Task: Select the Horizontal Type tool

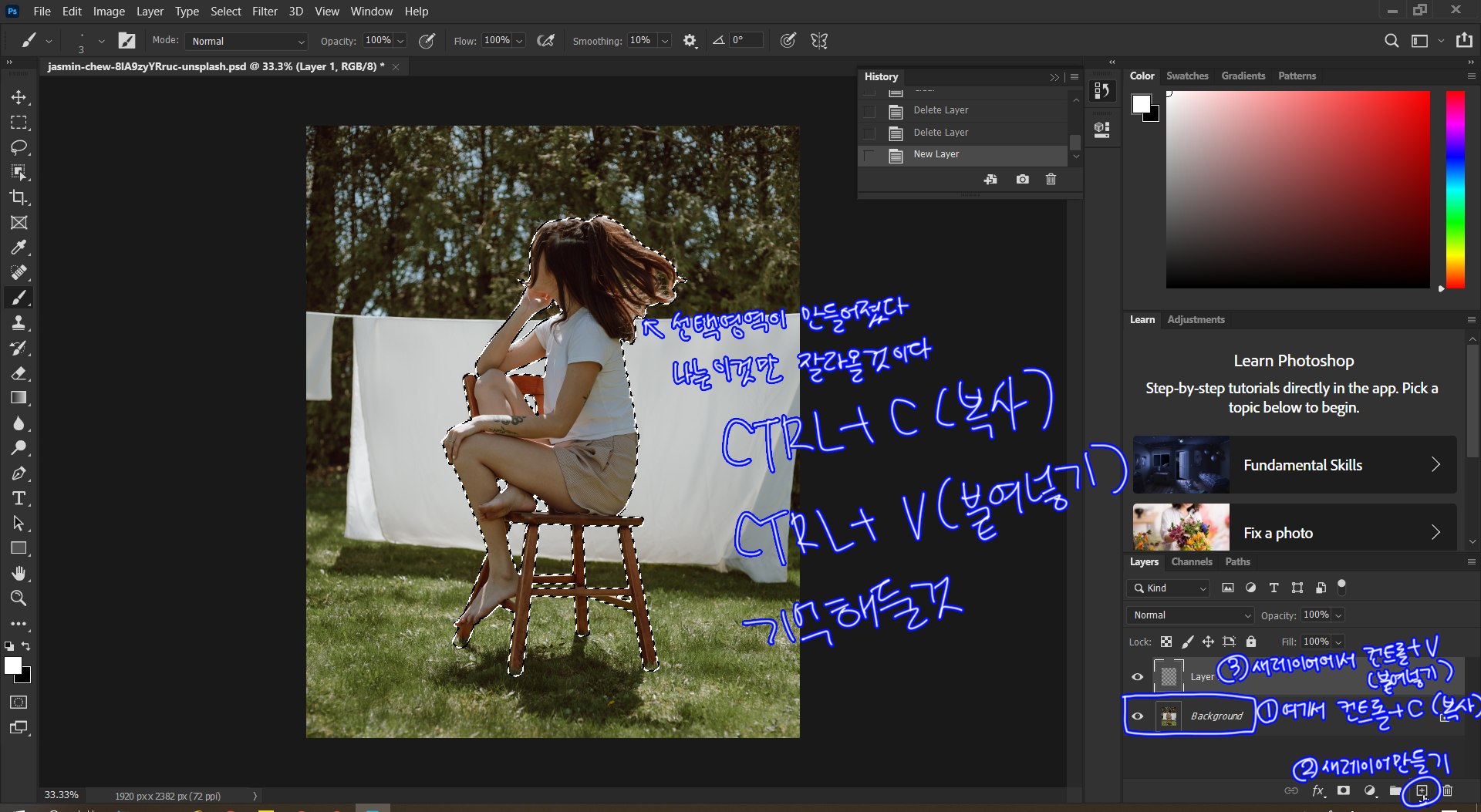Action: click(19, 498)
